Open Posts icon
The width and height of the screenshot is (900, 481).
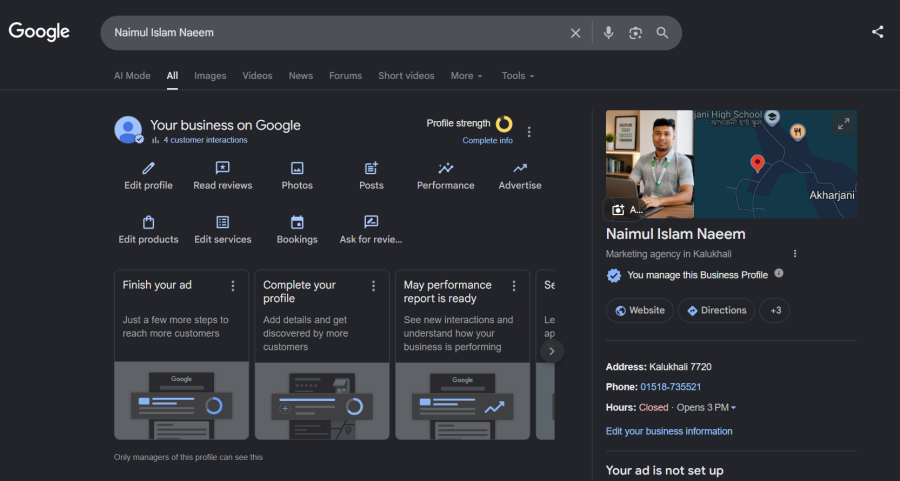tap(371, 168)
